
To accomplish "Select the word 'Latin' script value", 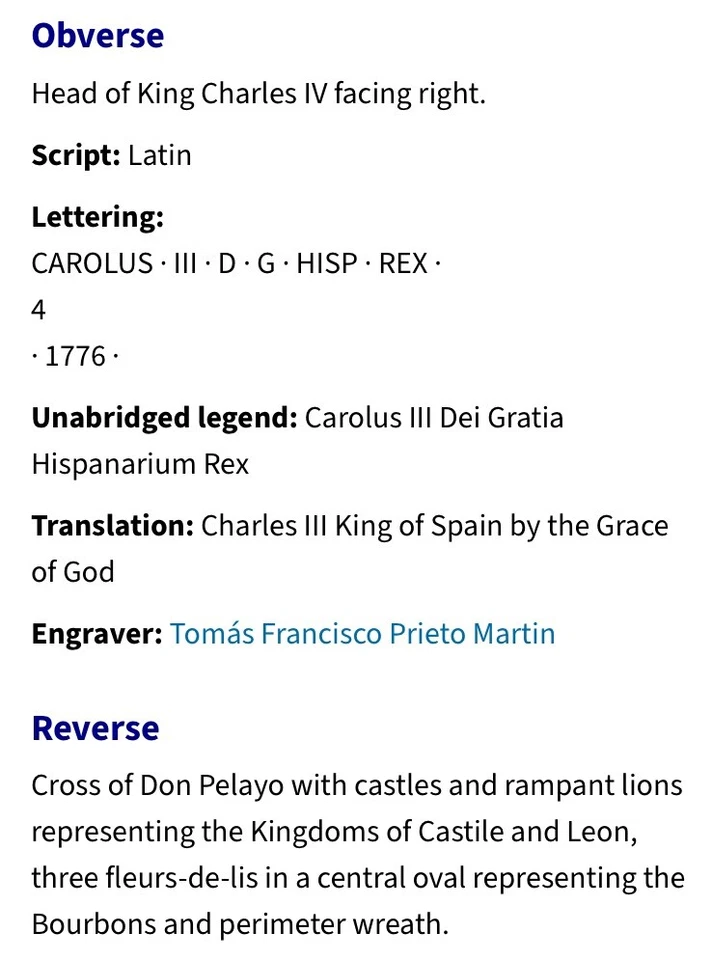I will (x=160, y=156).
